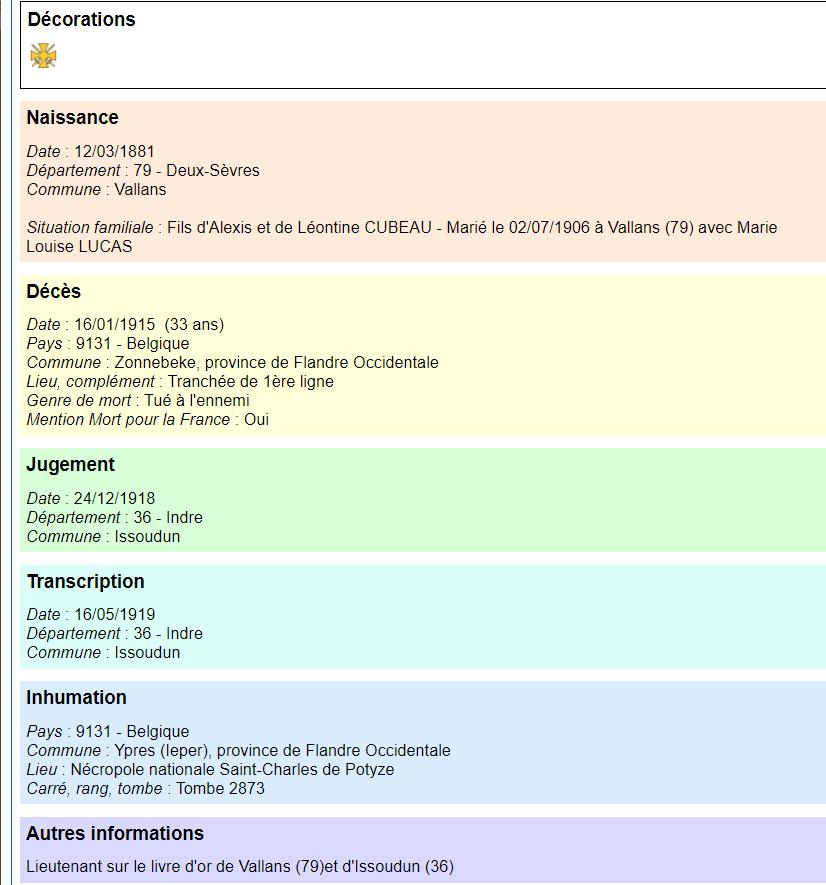Select the Jugement section heading
The image size is (826, 885).
pos(71,465)
